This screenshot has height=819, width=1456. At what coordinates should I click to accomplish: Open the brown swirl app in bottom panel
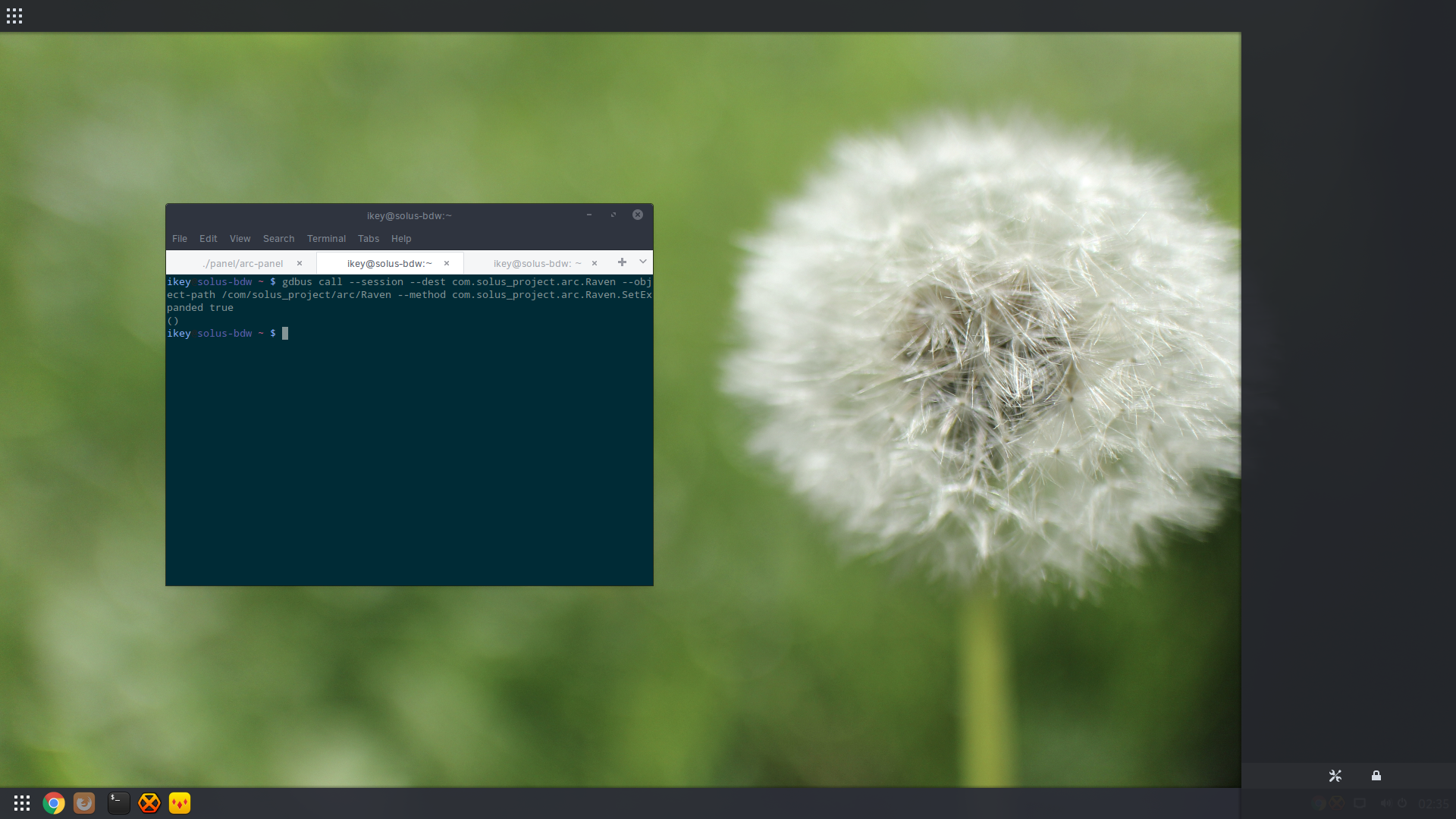click(x=84, y=803)
